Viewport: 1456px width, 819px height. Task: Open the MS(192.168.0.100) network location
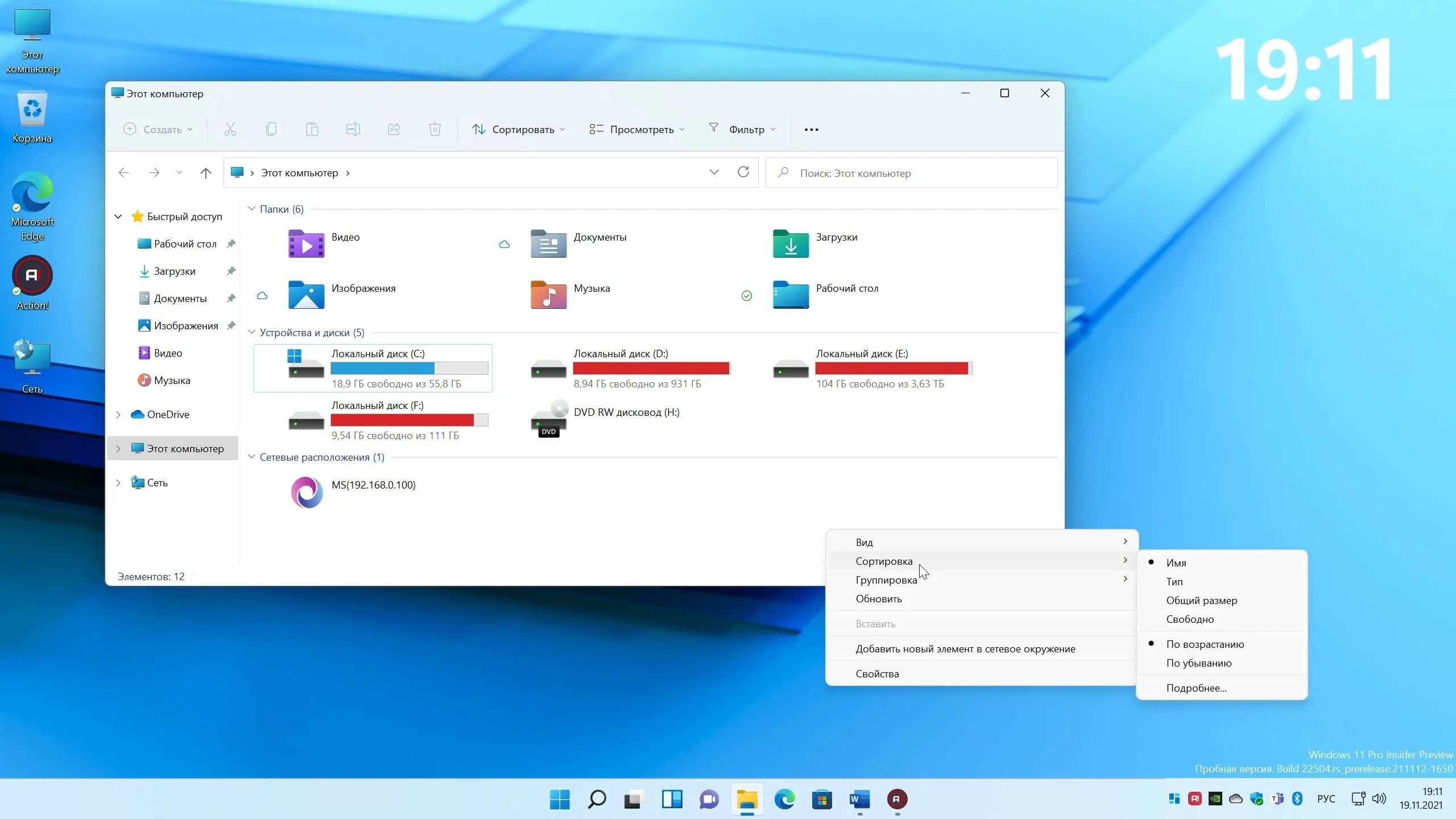pos(307,492)
